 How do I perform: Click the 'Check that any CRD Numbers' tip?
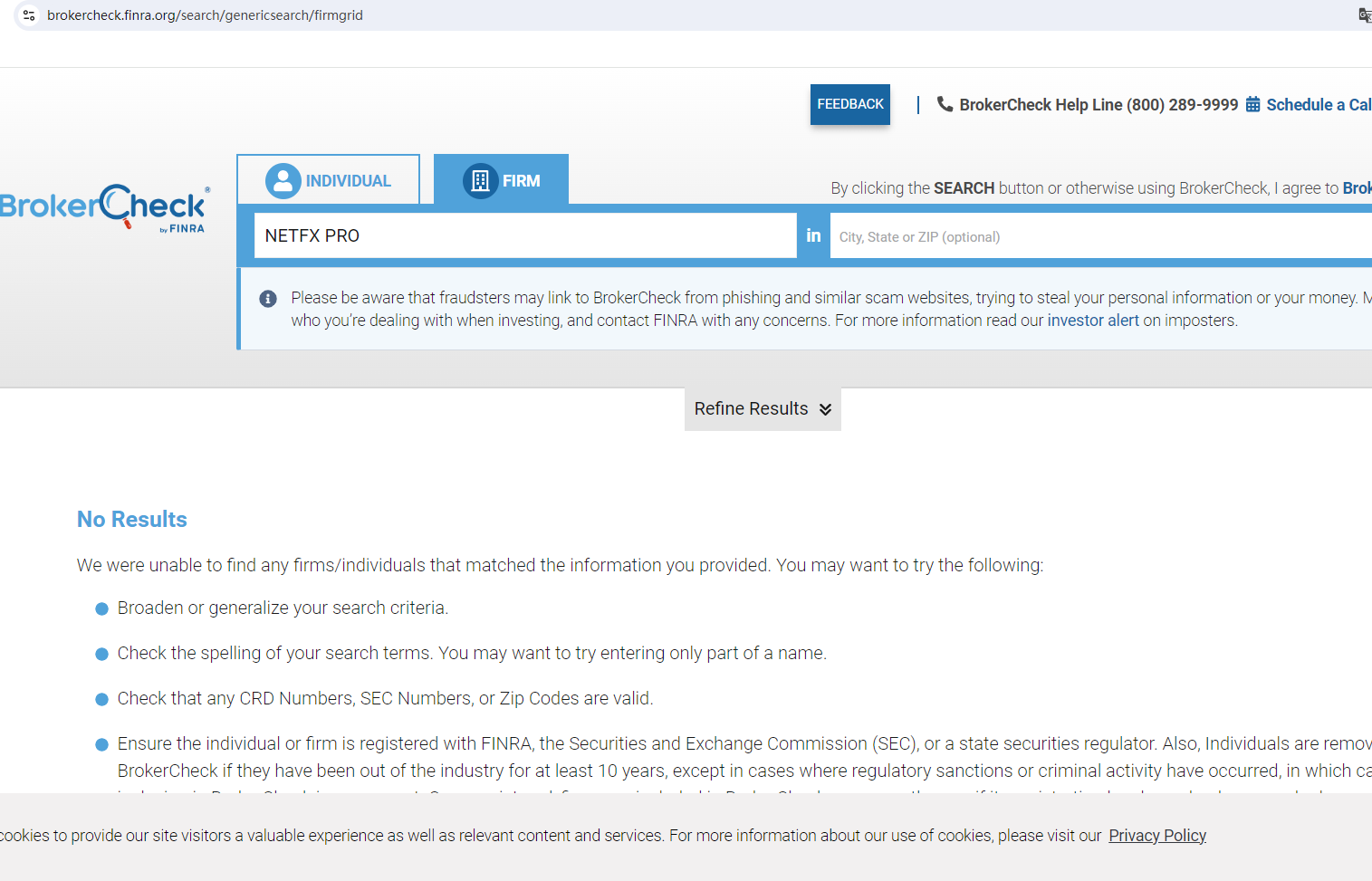coord(385,698)
